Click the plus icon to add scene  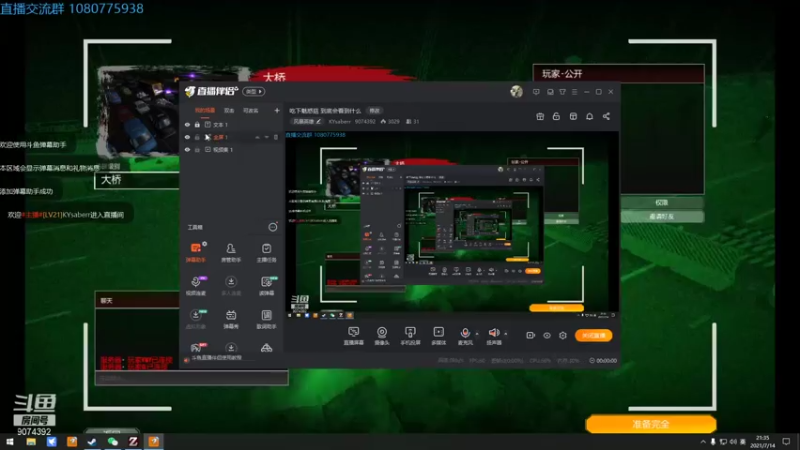277,110
